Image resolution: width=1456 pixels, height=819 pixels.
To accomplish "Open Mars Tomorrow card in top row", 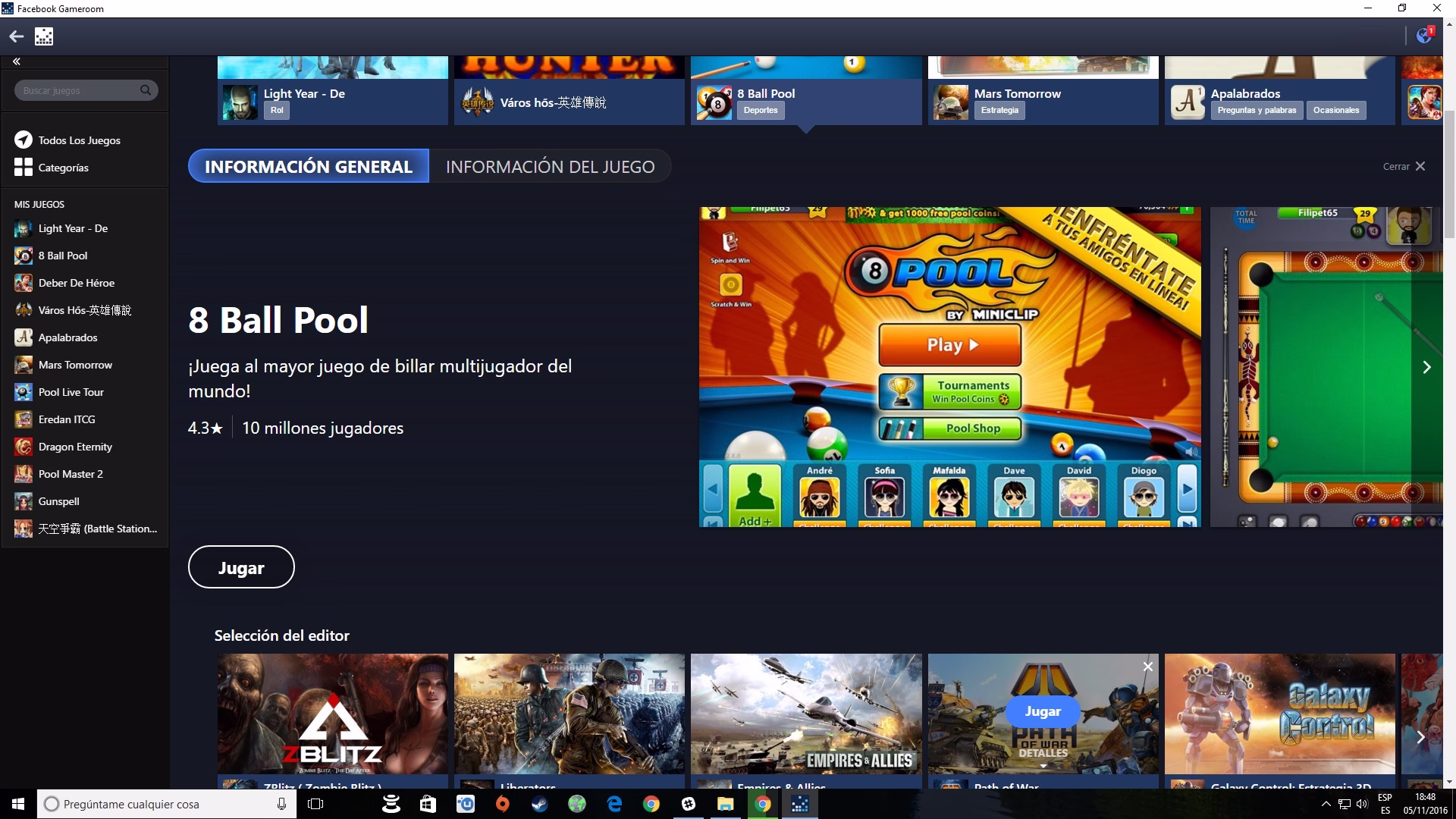I will pyautogui.click(x=1043, y=90).
